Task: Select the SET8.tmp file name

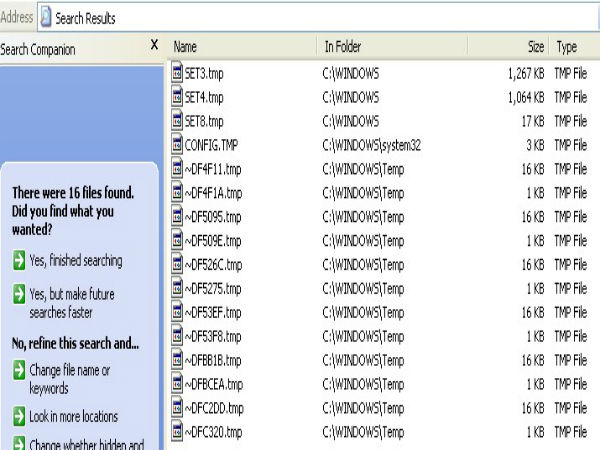Action: (x=204, y=121)
